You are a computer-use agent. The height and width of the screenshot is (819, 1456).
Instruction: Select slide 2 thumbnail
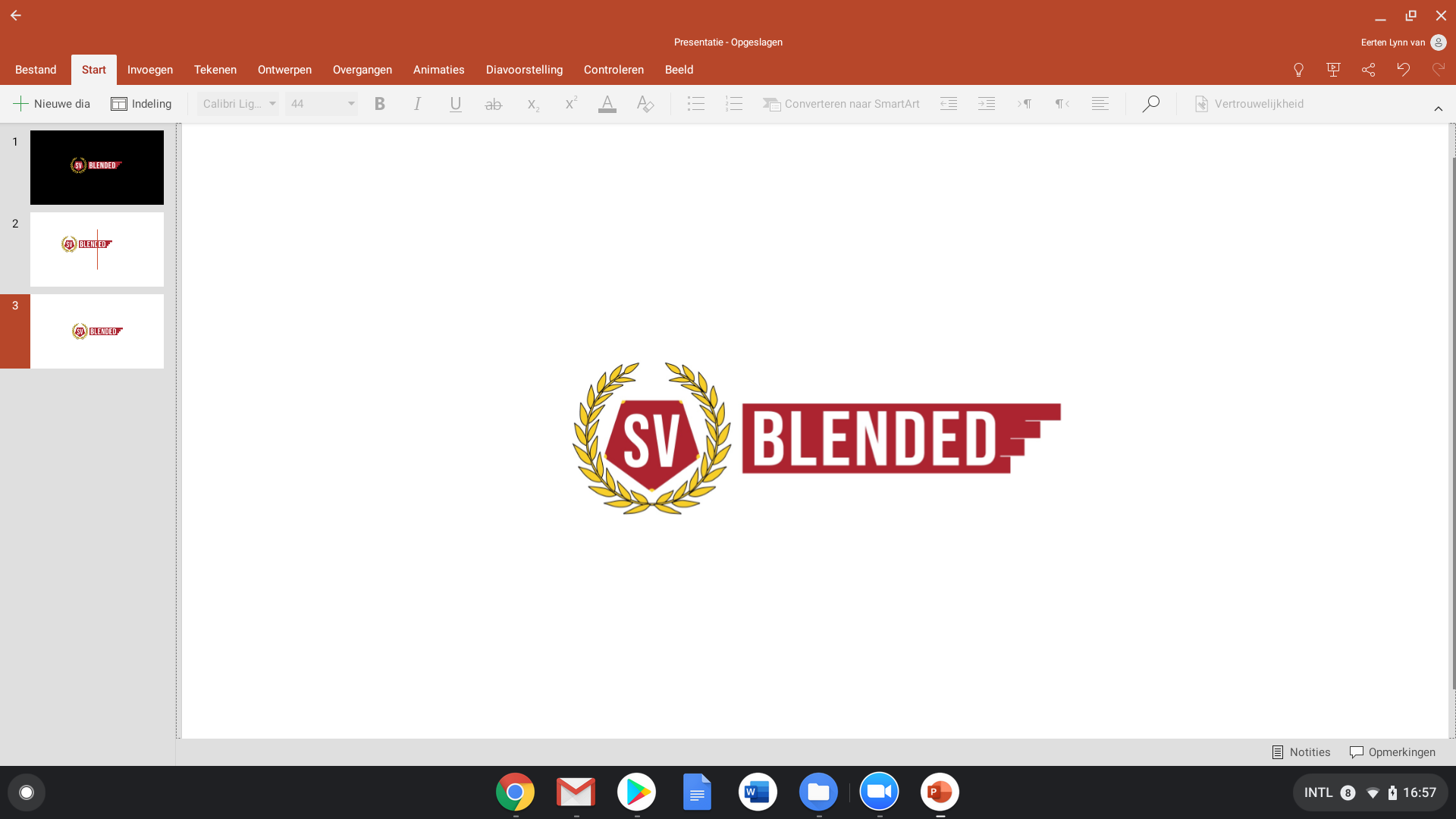[97, 249]
